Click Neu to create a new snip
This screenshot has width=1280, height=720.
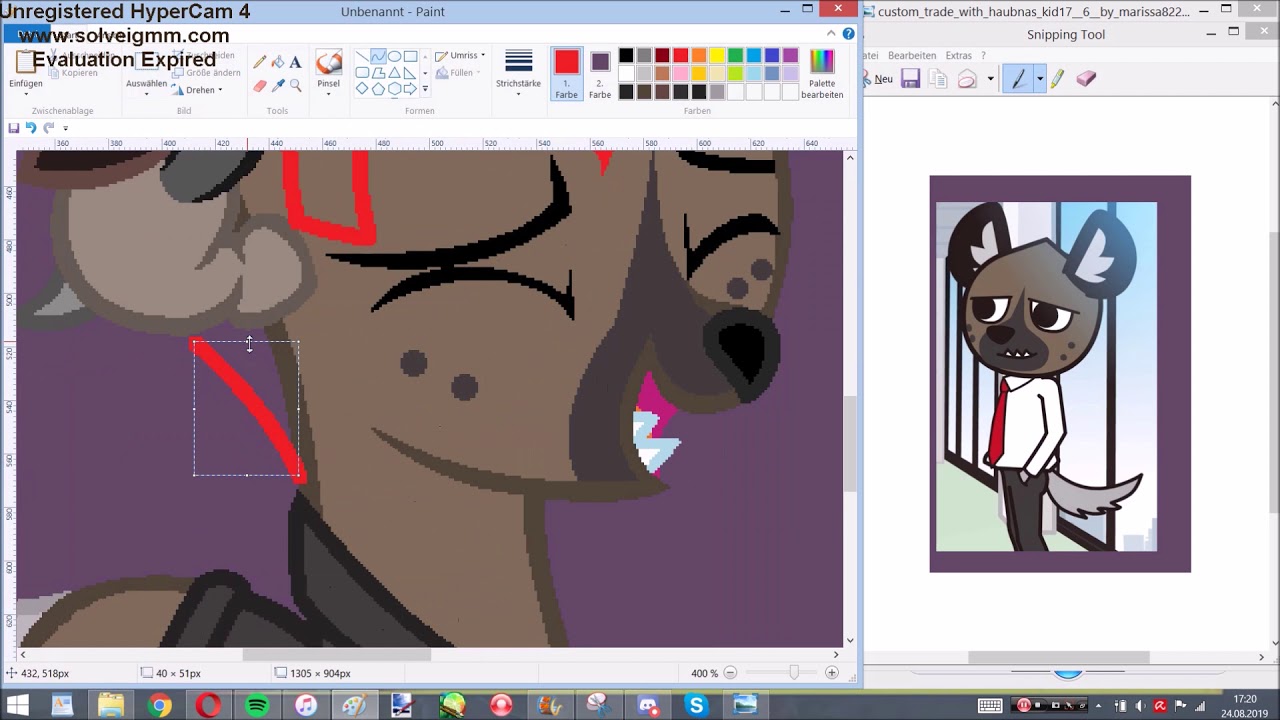point(879,79)
